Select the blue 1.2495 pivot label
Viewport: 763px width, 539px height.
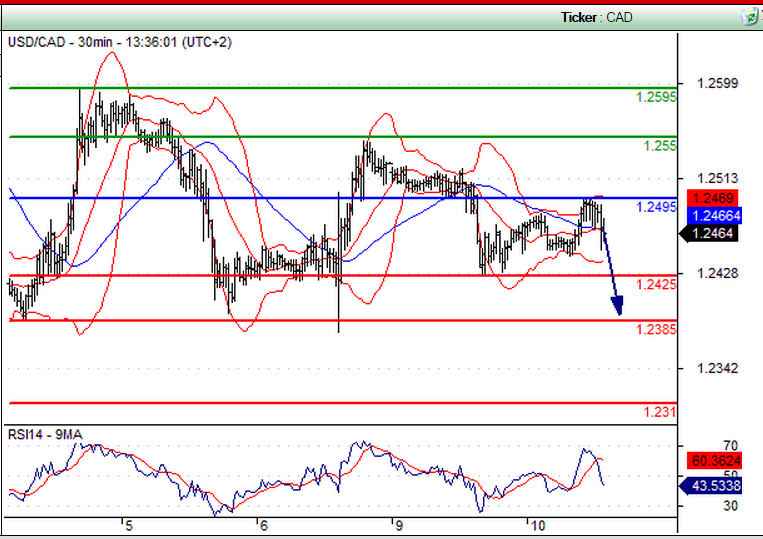pyautogui.click(x=656, y=207)
